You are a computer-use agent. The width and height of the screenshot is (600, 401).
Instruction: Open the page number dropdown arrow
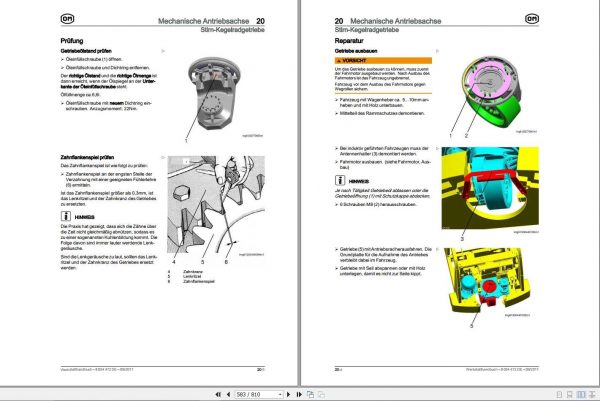point(280,394)
